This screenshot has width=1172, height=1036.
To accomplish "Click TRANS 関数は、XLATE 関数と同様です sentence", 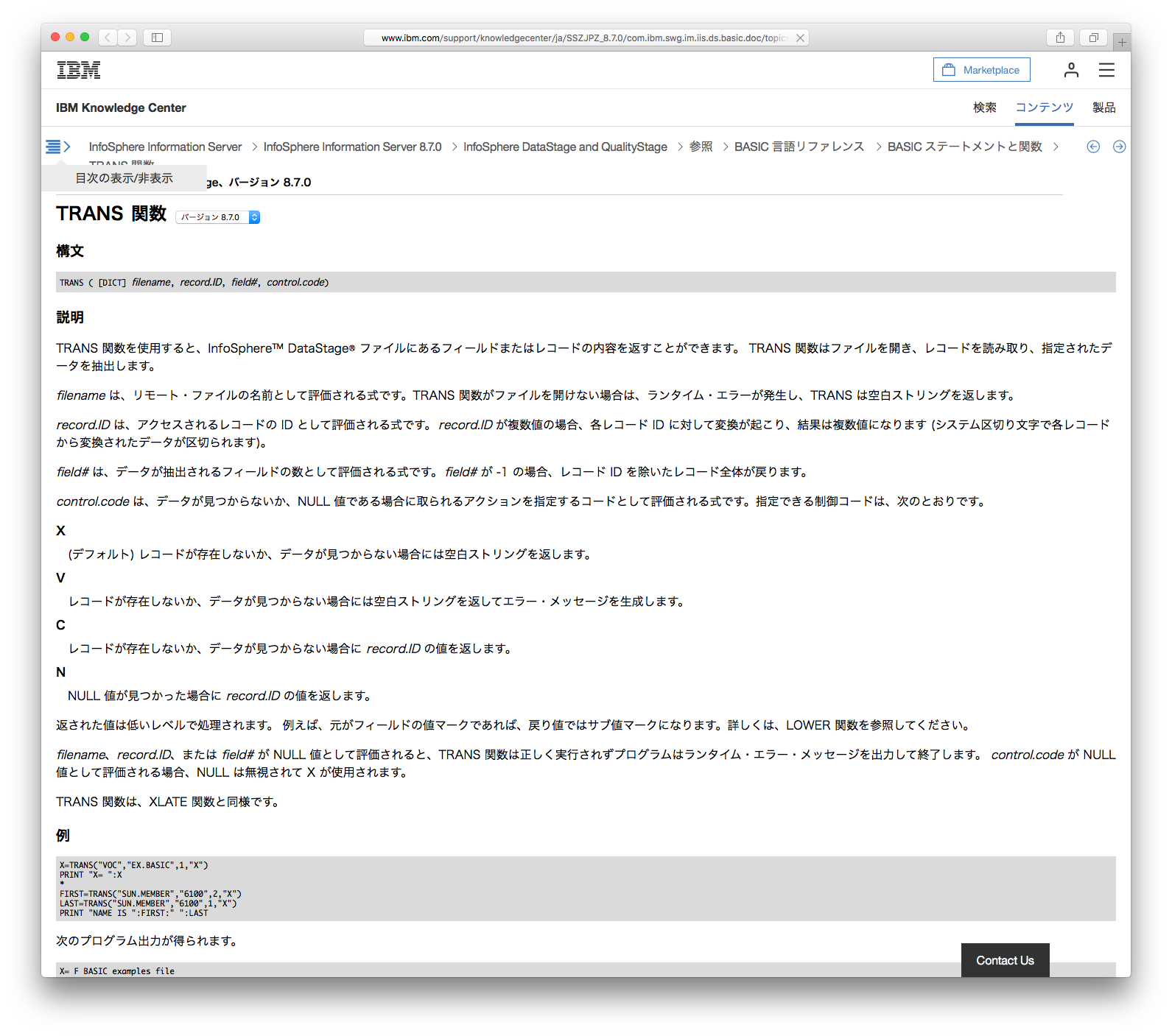I will coord(169,802).
